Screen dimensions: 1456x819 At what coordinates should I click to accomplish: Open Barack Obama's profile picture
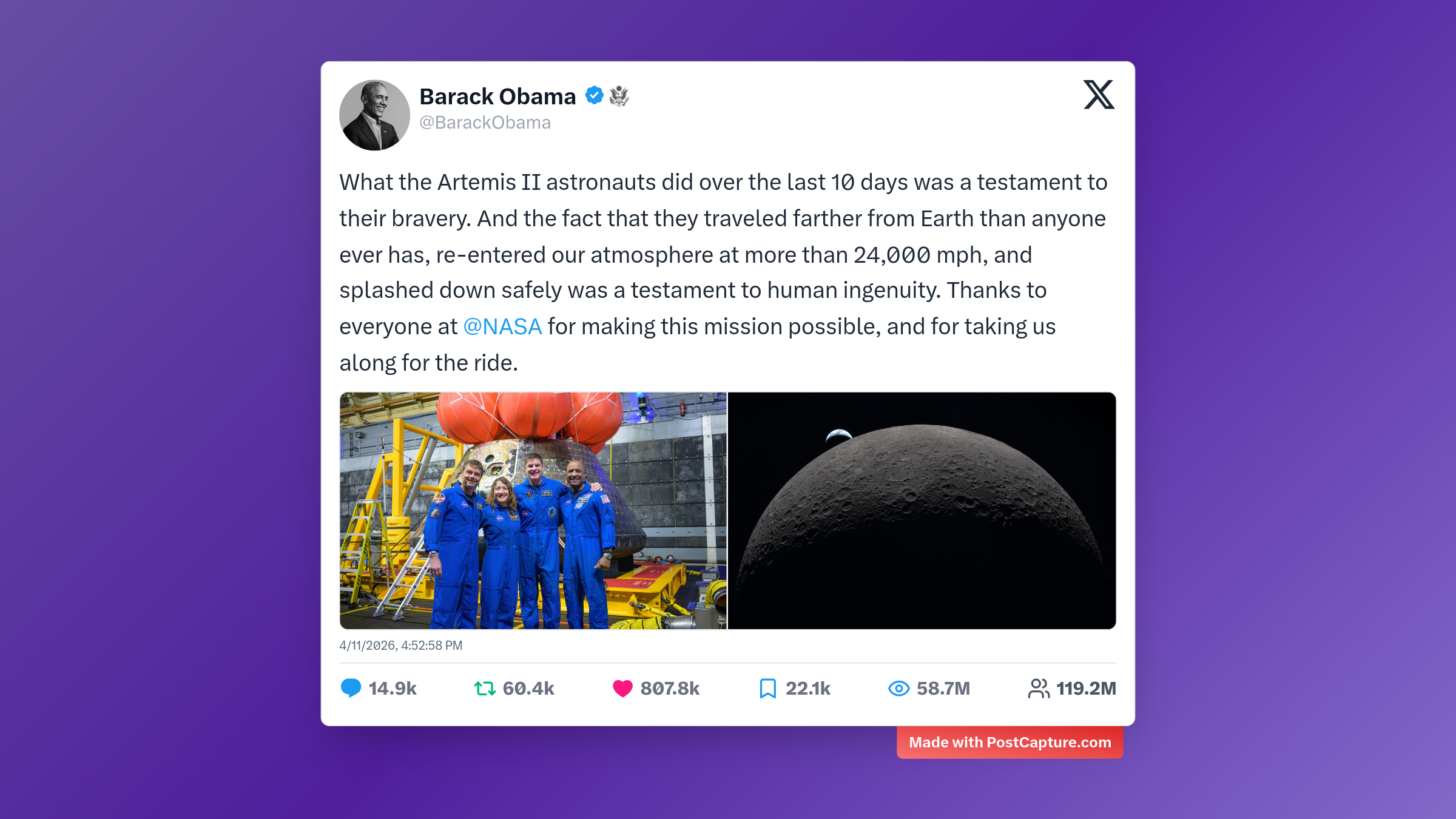coord(374,115)
